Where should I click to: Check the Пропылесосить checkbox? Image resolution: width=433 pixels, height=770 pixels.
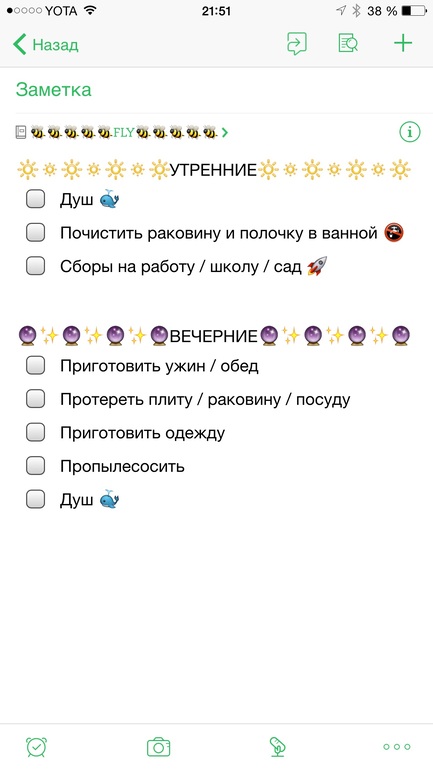(x=35, y=466)
